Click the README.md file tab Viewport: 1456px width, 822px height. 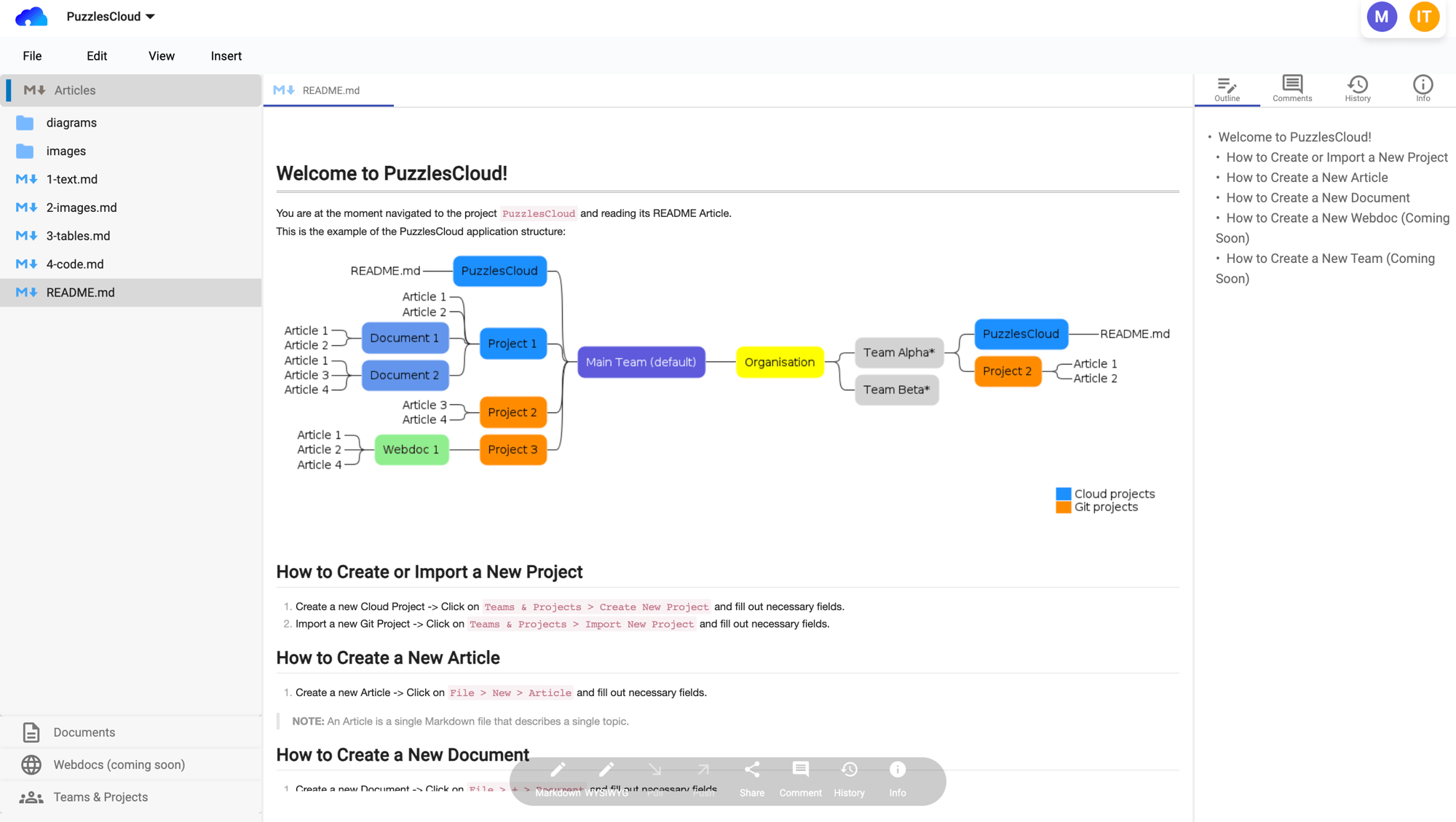(x=330, y=90)
